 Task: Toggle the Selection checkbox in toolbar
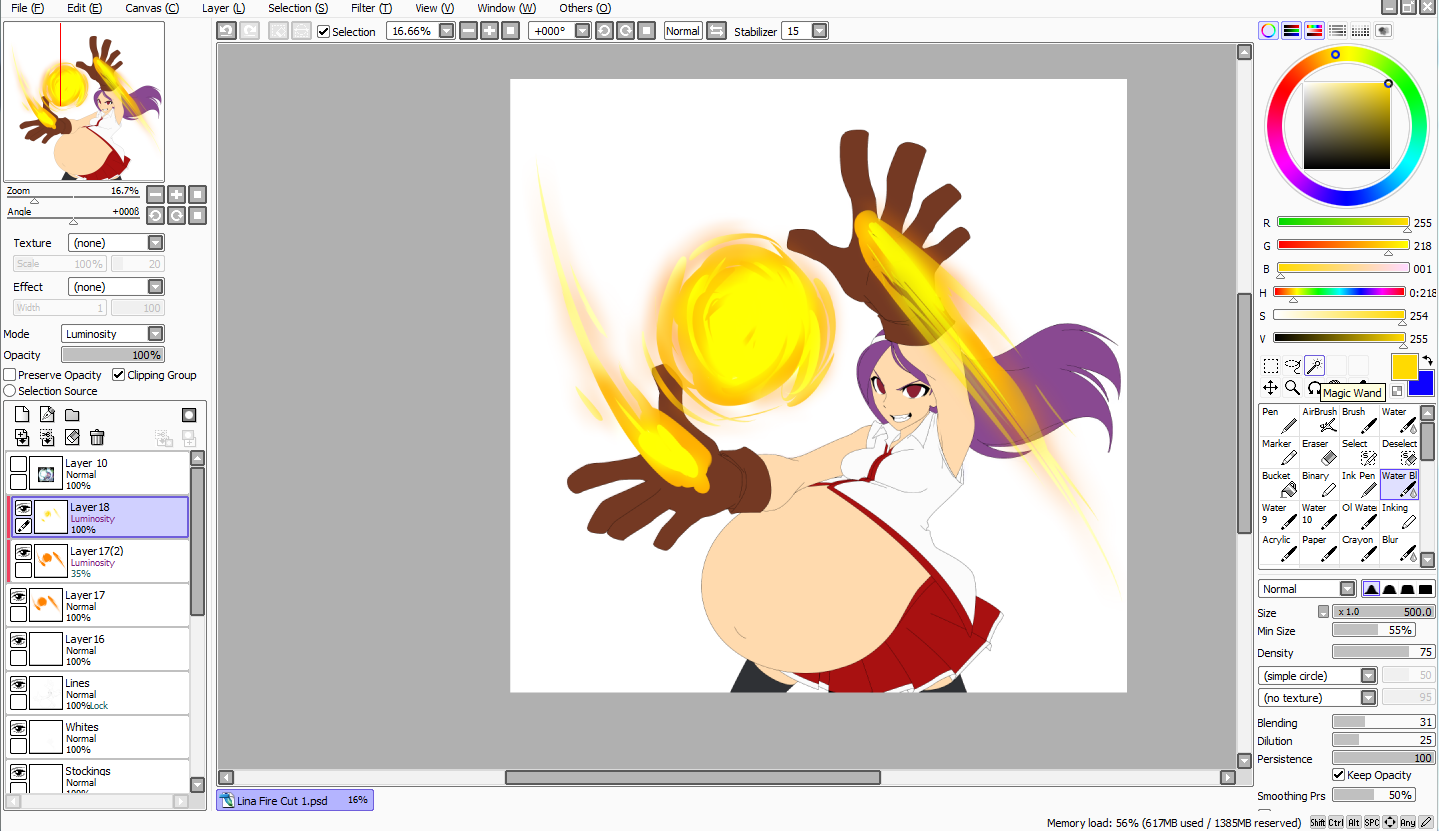coord(324,31)
